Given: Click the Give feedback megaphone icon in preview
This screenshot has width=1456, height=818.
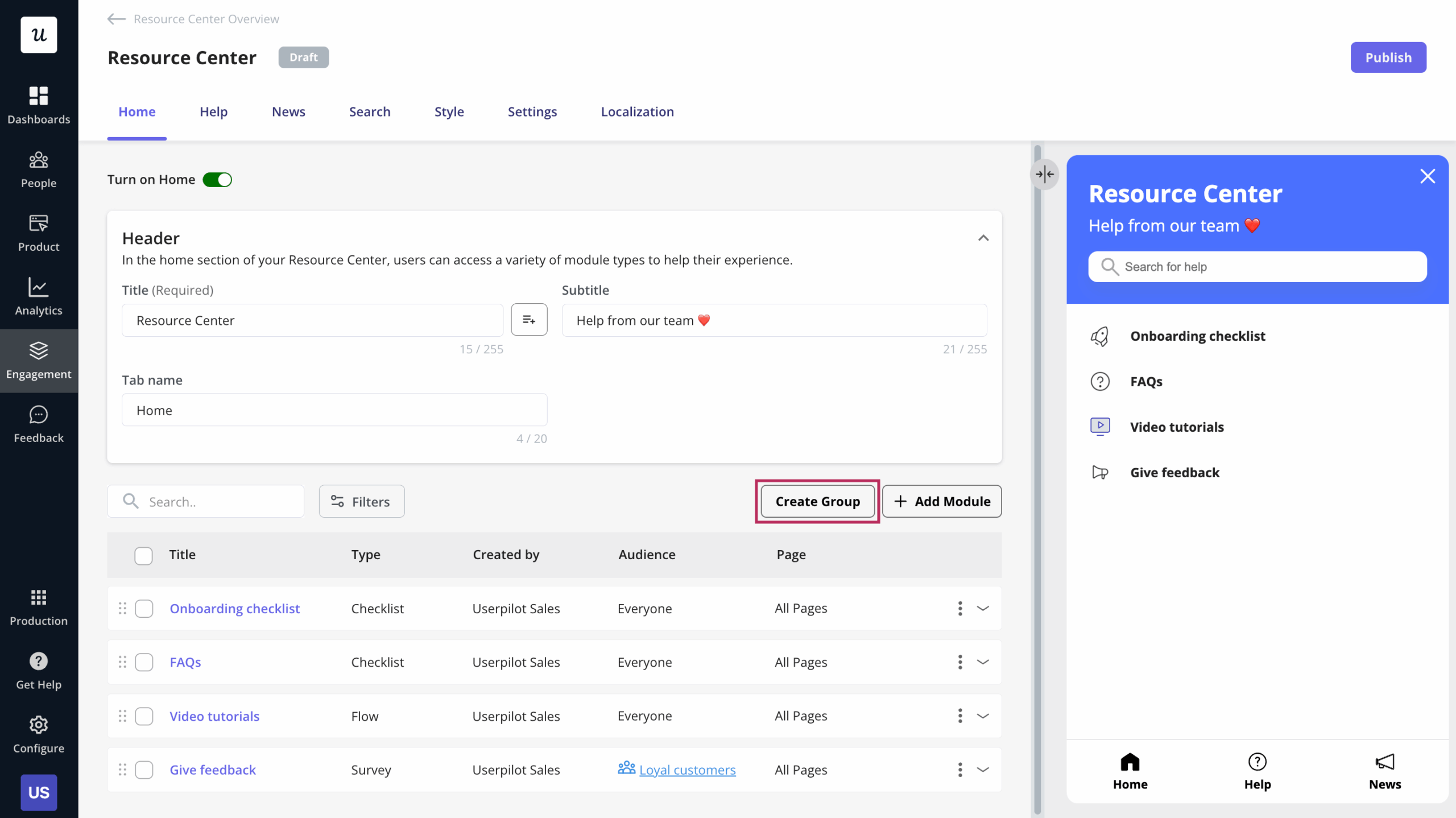Looking at the screenshot, I should pos(1101,472).
